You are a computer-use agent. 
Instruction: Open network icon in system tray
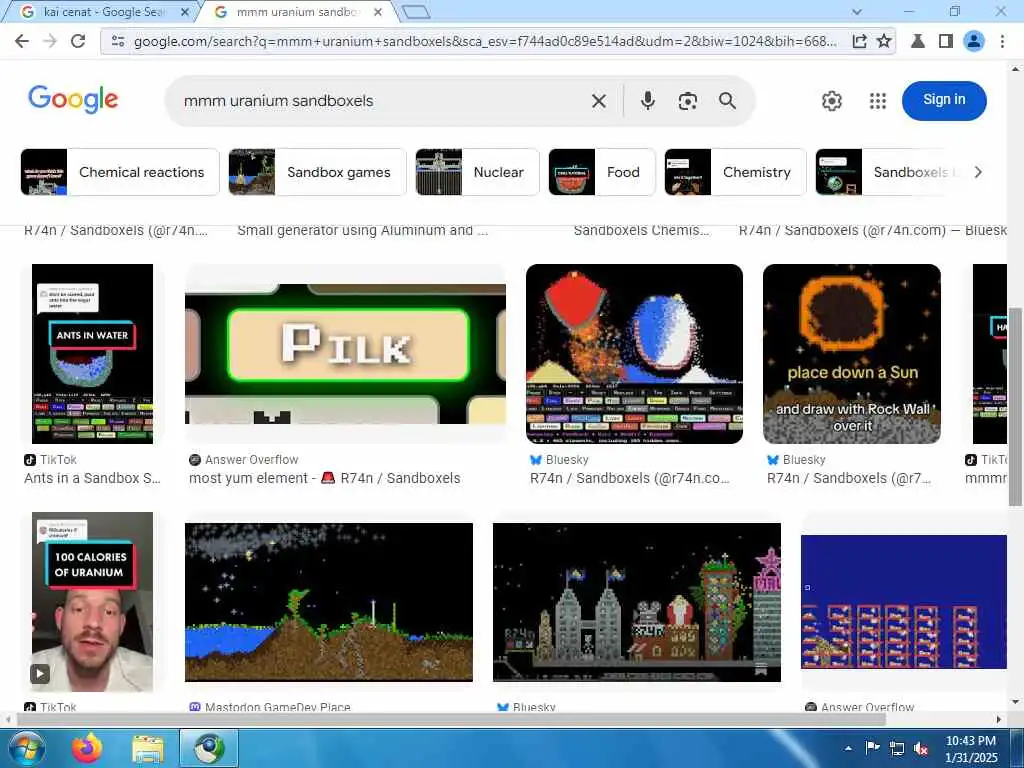tap(897, 749)
